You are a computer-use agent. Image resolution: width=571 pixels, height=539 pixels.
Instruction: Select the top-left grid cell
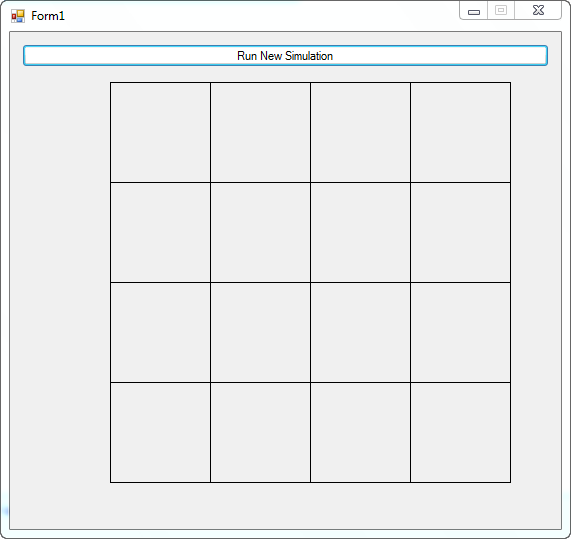click(x=161, y=133)
